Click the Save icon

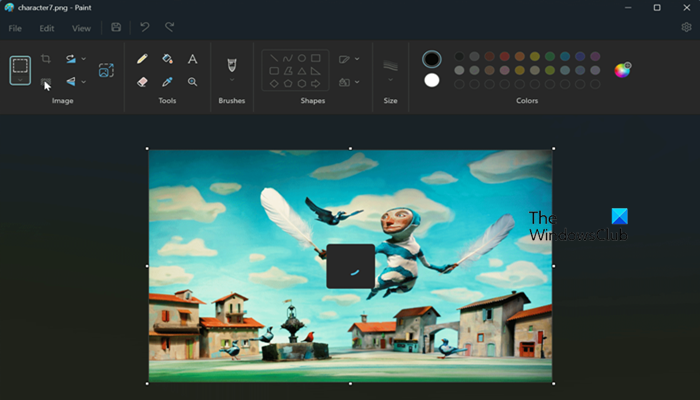click(x=116, y=27)
